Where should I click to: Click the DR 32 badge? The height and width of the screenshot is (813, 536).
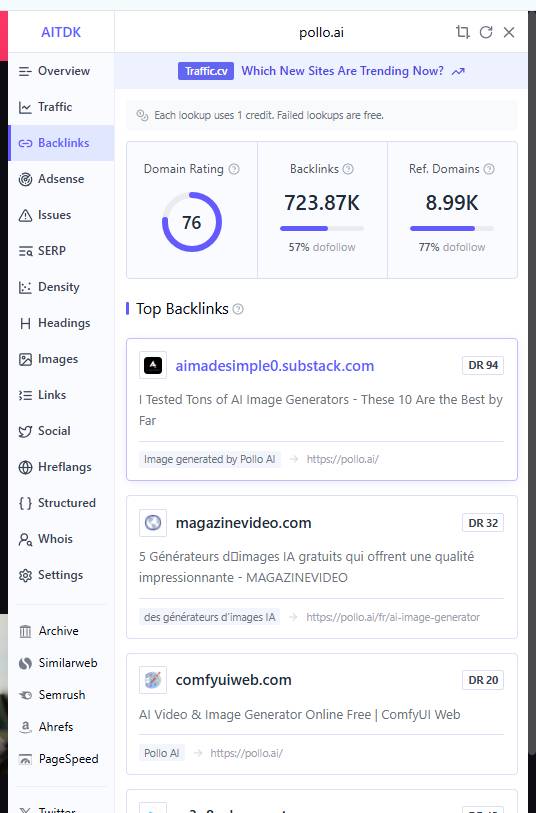(x=483, y=523)
